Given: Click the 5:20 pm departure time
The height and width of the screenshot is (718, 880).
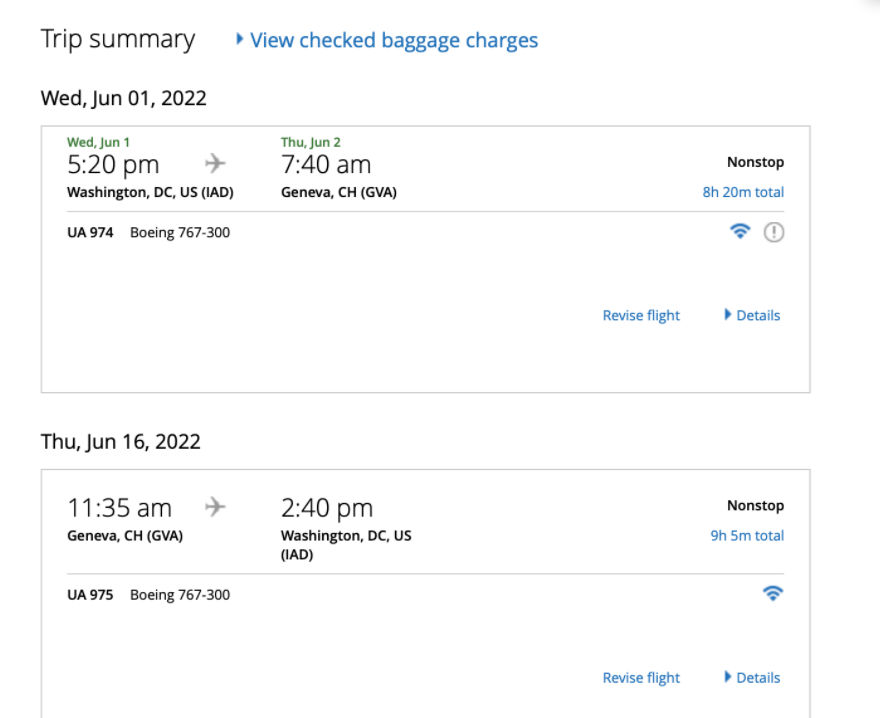Looking at the screenshot, I should click(113, 165).
